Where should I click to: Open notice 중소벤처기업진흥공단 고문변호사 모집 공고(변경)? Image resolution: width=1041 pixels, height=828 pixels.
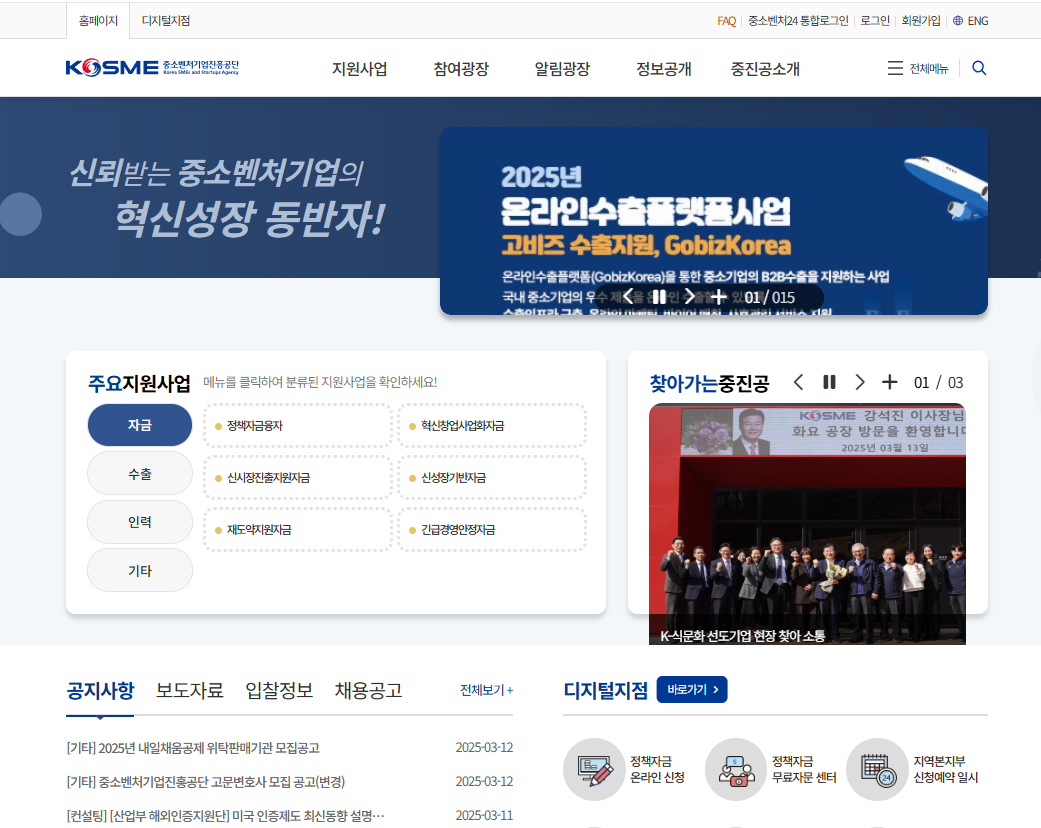(x=206, y=782)
